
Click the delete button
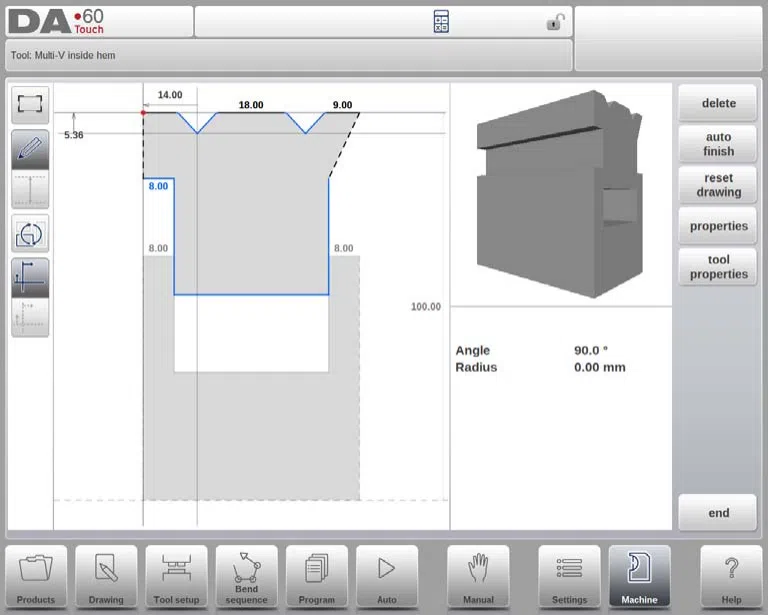pos(718,103)
